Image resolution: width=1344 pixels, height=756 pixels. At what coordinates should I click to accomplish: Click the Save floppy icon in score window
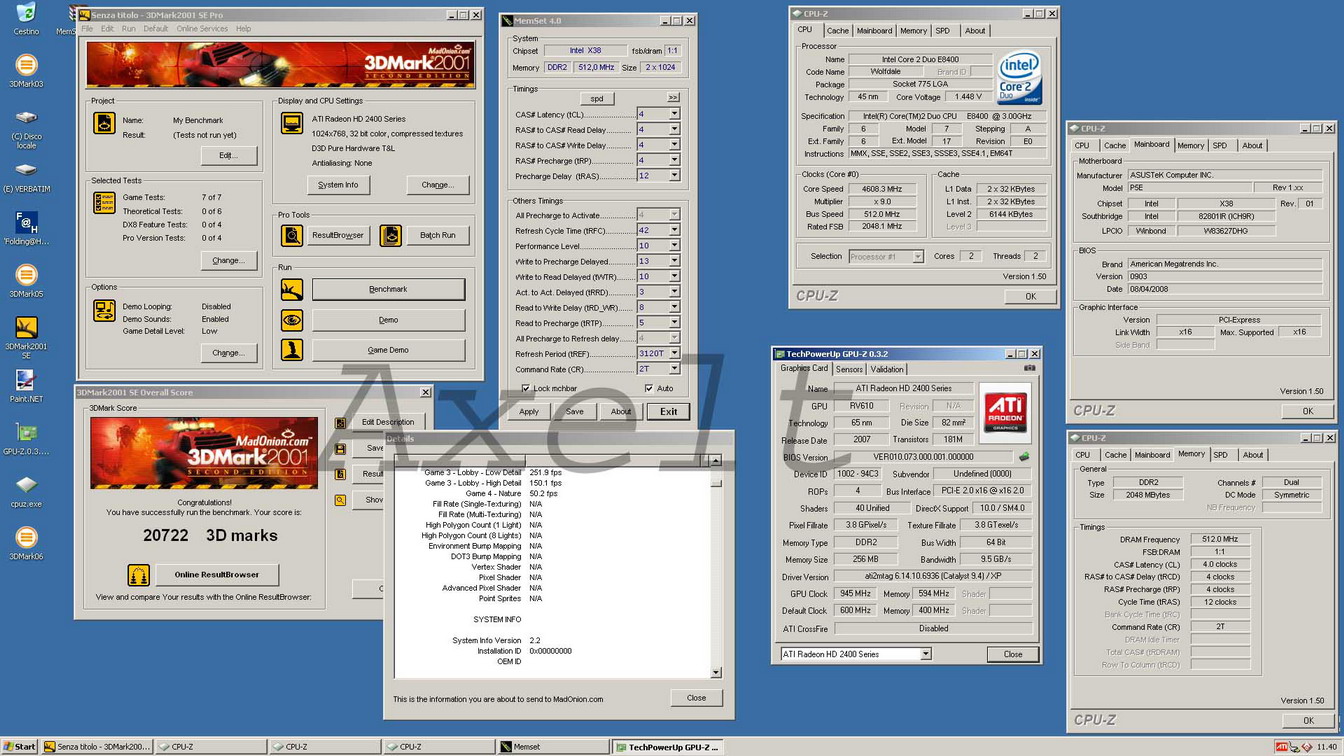pos(340,448)
